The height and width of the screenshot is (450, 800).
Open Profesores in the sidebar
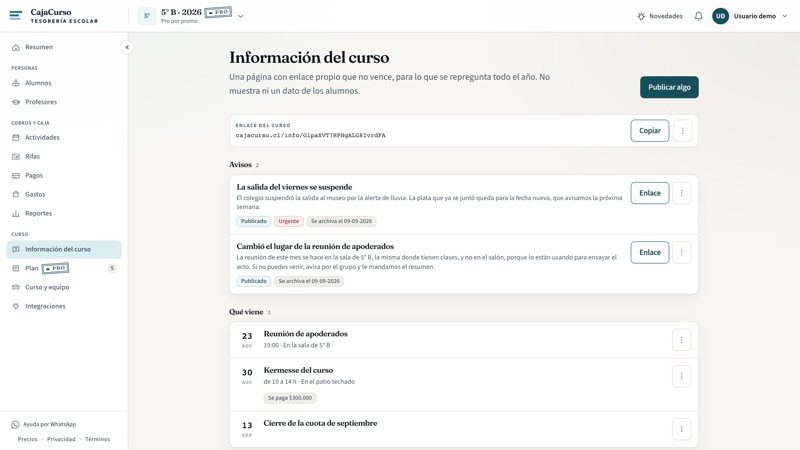[64, 102]
